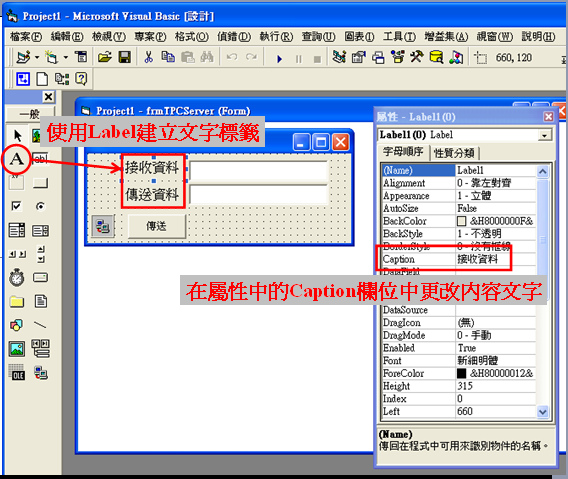Select the OLE container tool
Screen dimensions: 568x479
[x=17, y=373]
